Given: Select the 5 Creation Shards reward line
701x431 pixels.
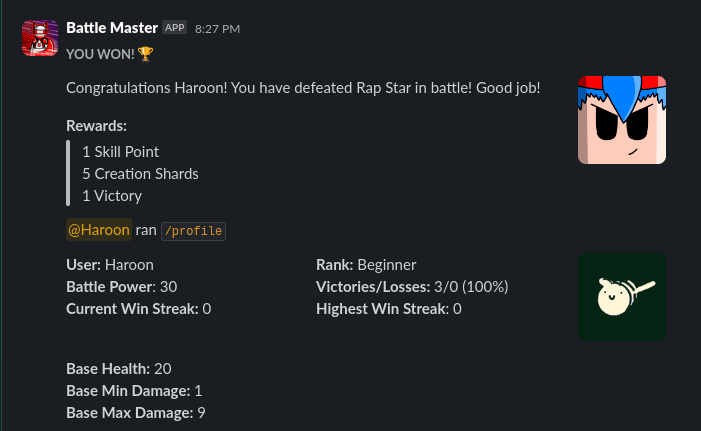Looking at the screenshot, I should [140, 174].
